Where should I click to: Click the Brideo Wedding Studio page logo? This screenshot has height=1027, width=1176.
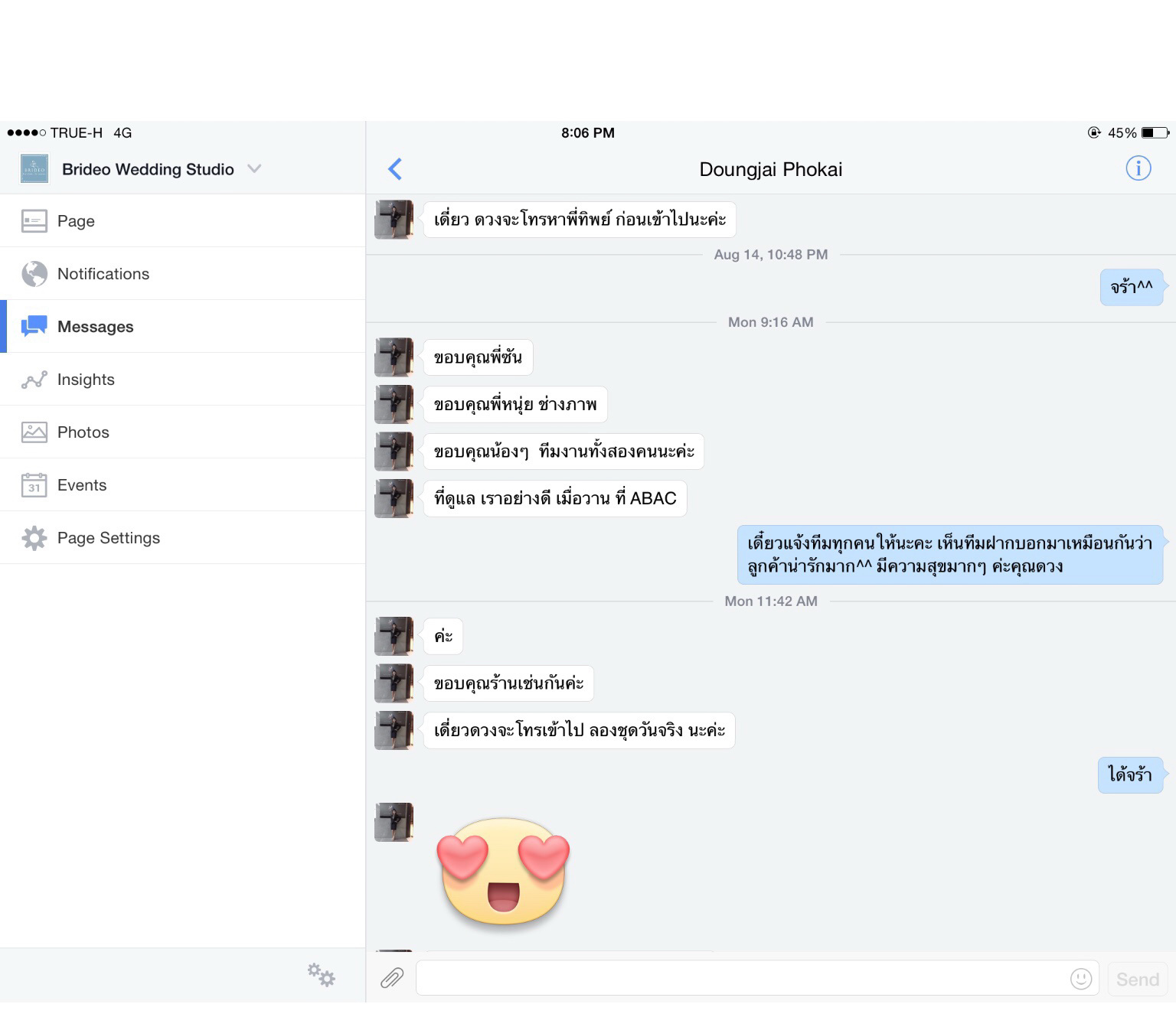[34, 169]
